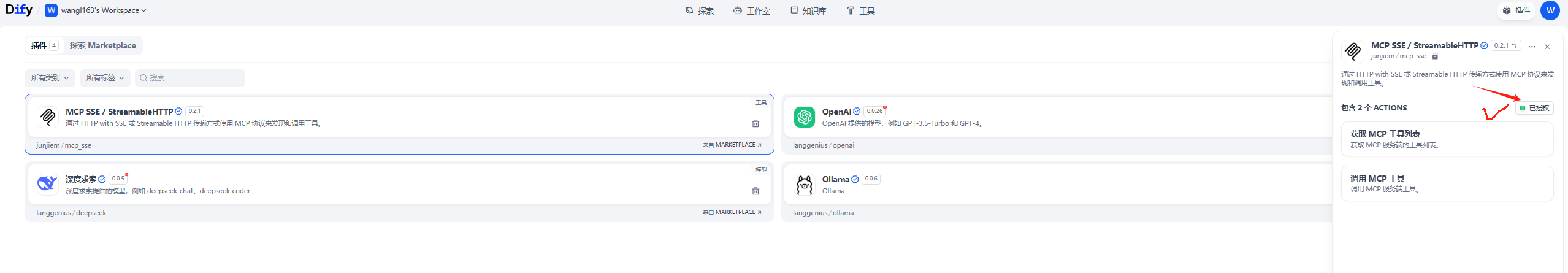Click verified badge beside 深度求索
Viewport: 1568px width, 273px height.
click(102, 179)
